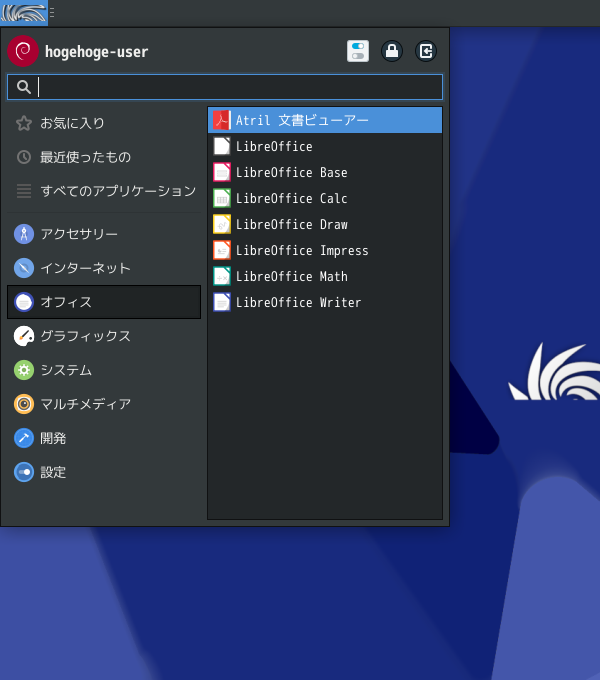Select the システム category

[104, 370]
